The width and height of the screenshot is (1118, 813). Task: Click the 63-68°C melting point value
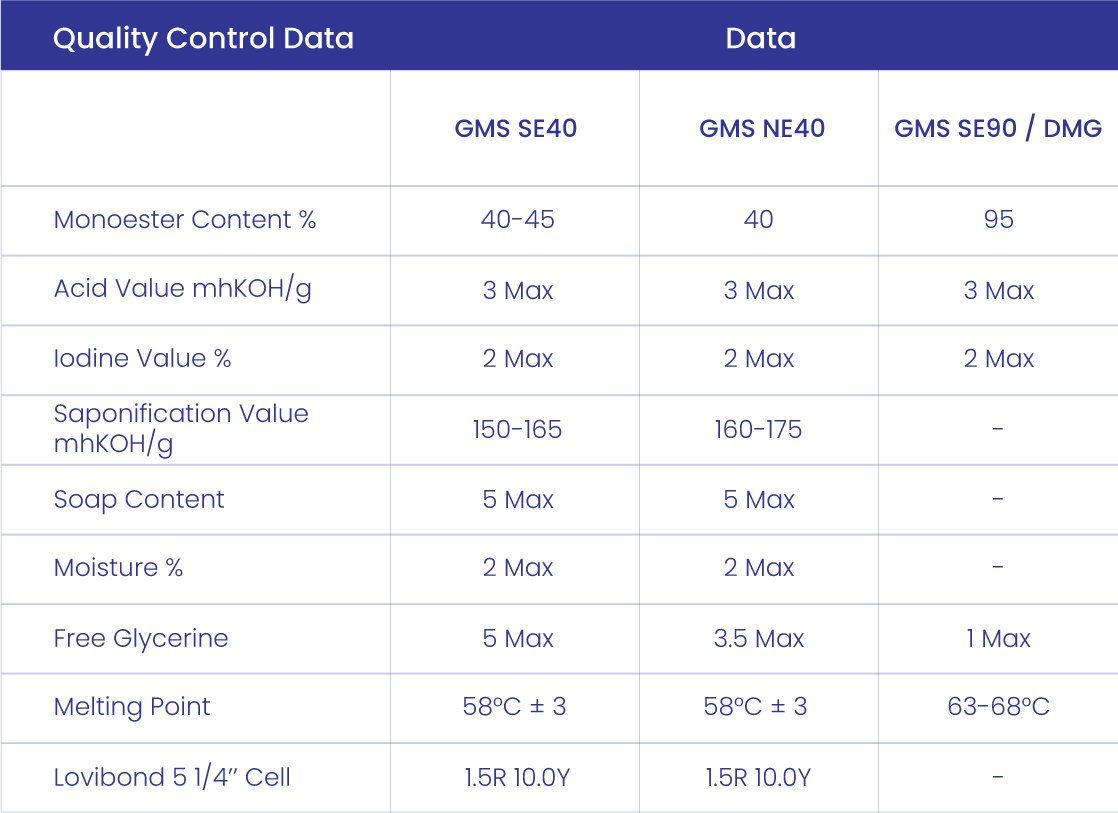pyautogui.click(x=998, y=707)
